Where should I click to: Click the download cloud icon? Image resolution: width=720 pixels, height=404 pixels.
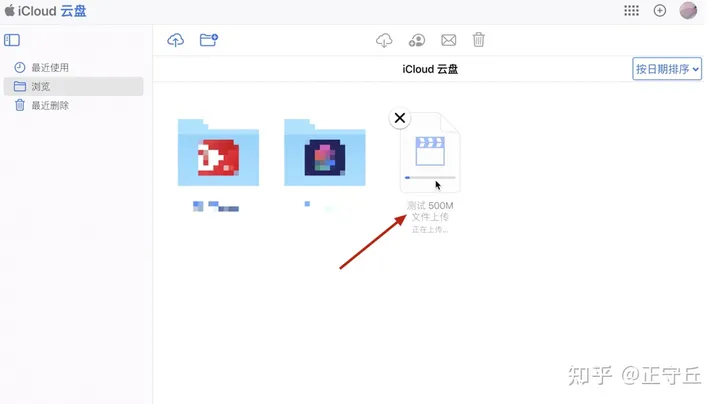coord(384,40)
